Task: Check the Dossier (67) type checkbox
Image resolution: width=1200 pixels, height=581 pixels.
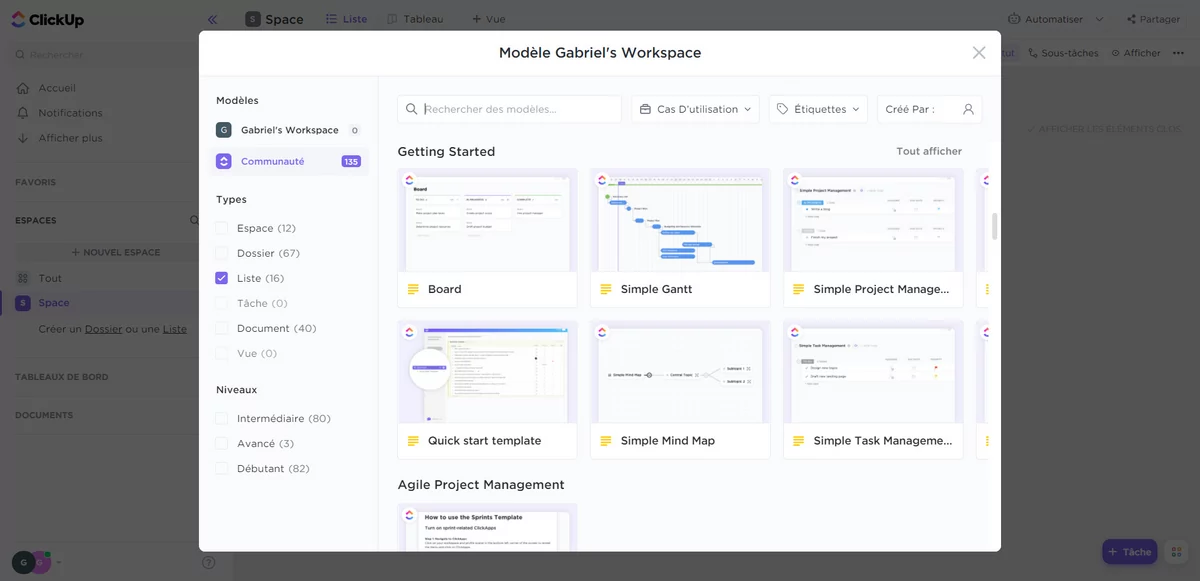Action: click(x=222, y=253)
